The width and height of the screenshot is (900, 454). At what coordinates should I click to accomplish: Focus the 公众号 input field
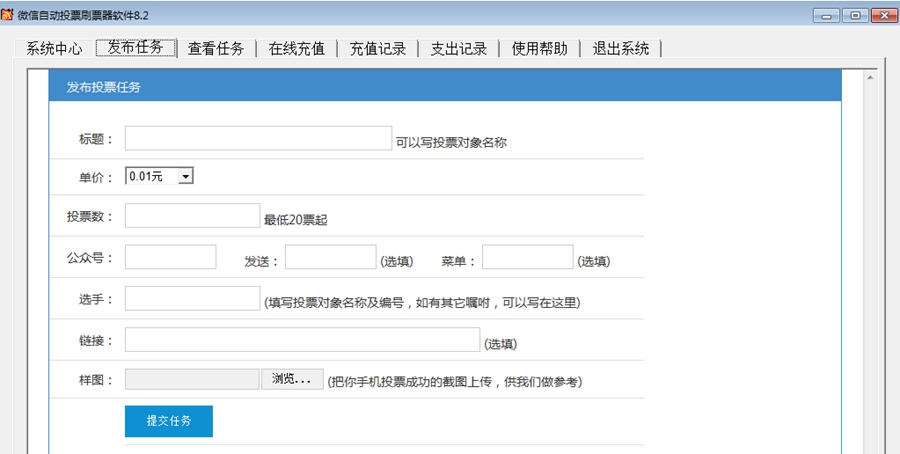(170, 257)
